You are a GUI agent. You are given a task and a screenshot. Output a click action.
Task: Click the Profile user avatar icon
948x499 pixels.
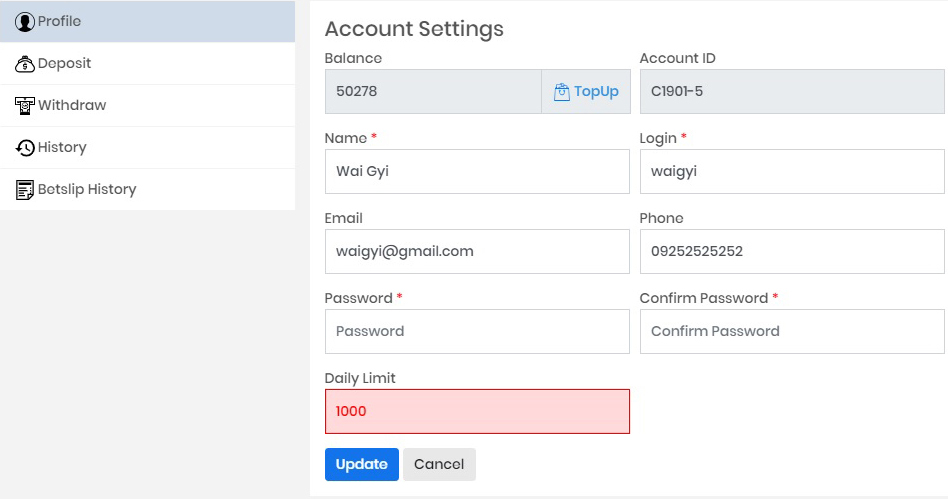(25, 22)
